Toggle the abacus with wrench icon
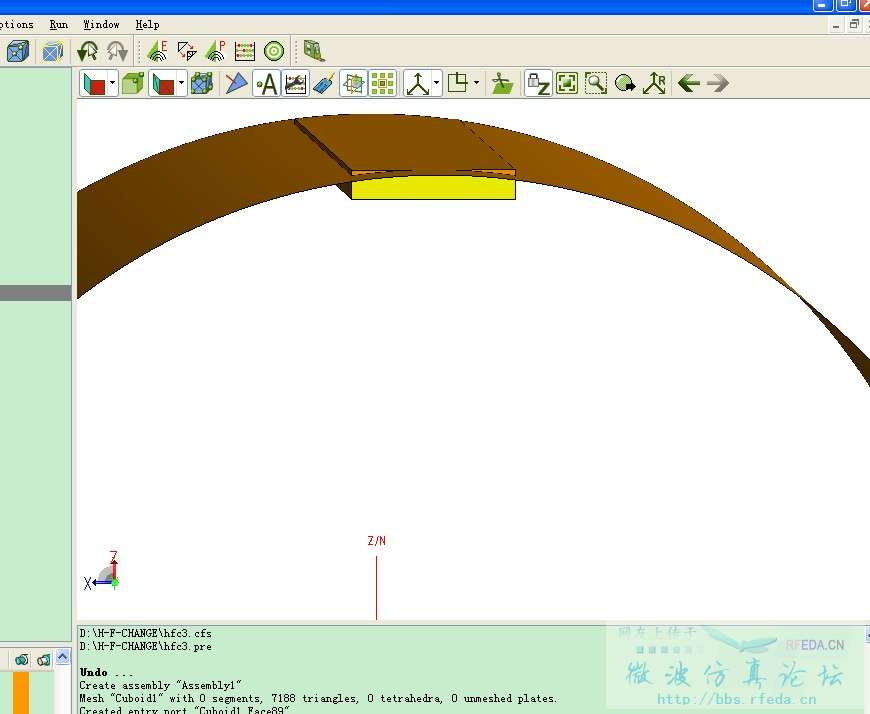870x714 pixels. pyautogui.click(x=295, y=84)
